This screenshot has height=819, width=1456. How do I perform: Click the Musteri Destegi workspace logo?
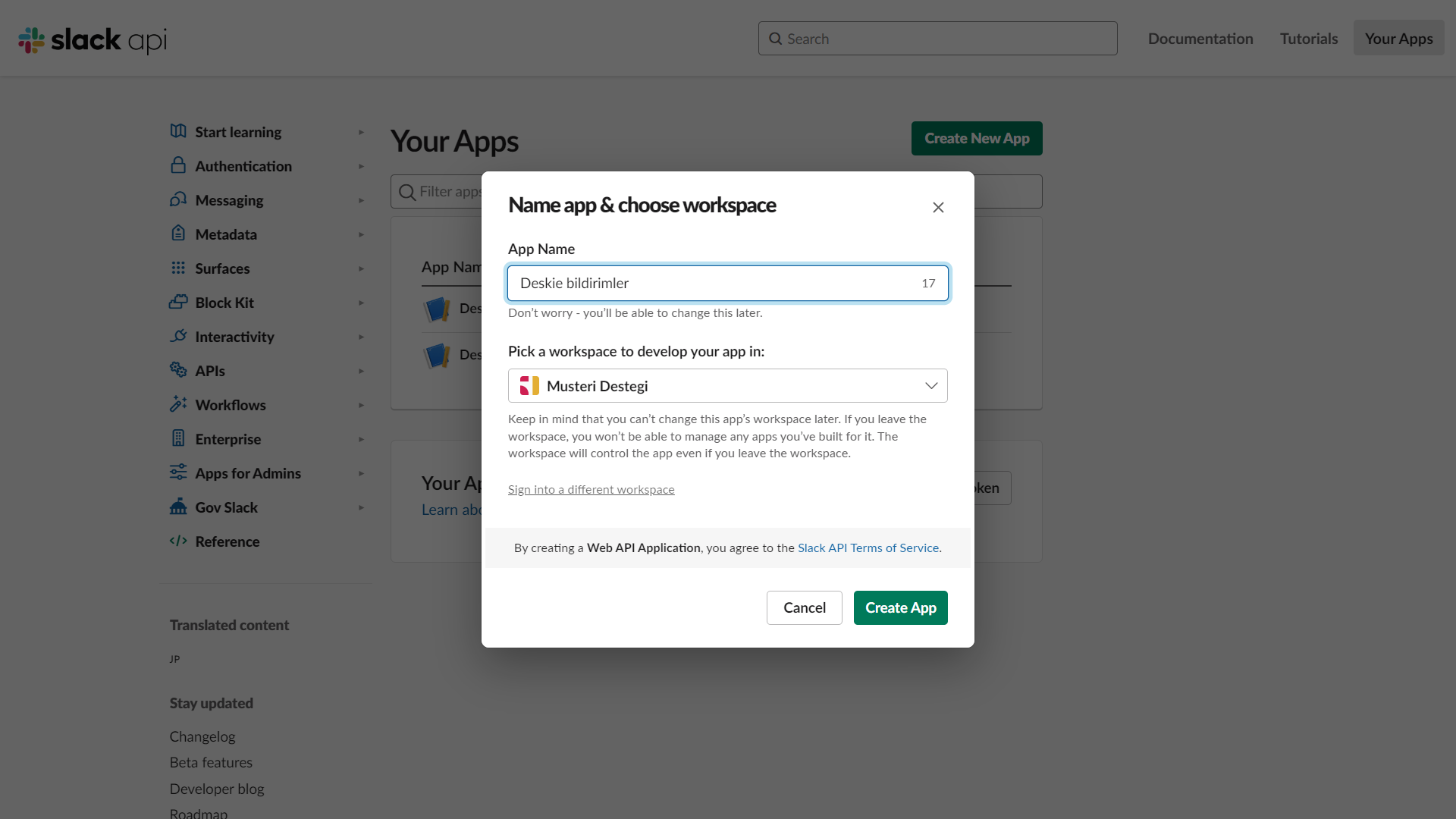pos(529,386)
